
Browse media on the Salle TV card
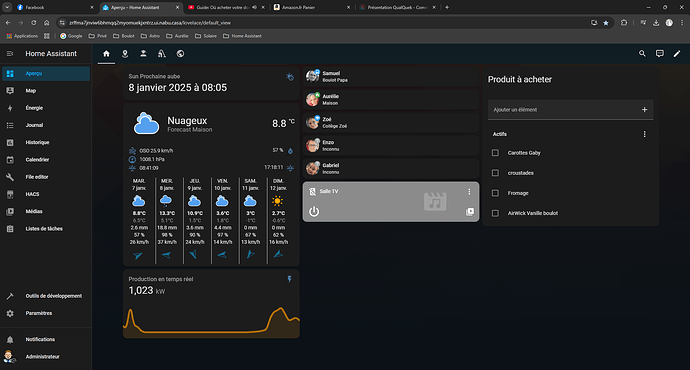pyautogui.click(x=470, y=212)
